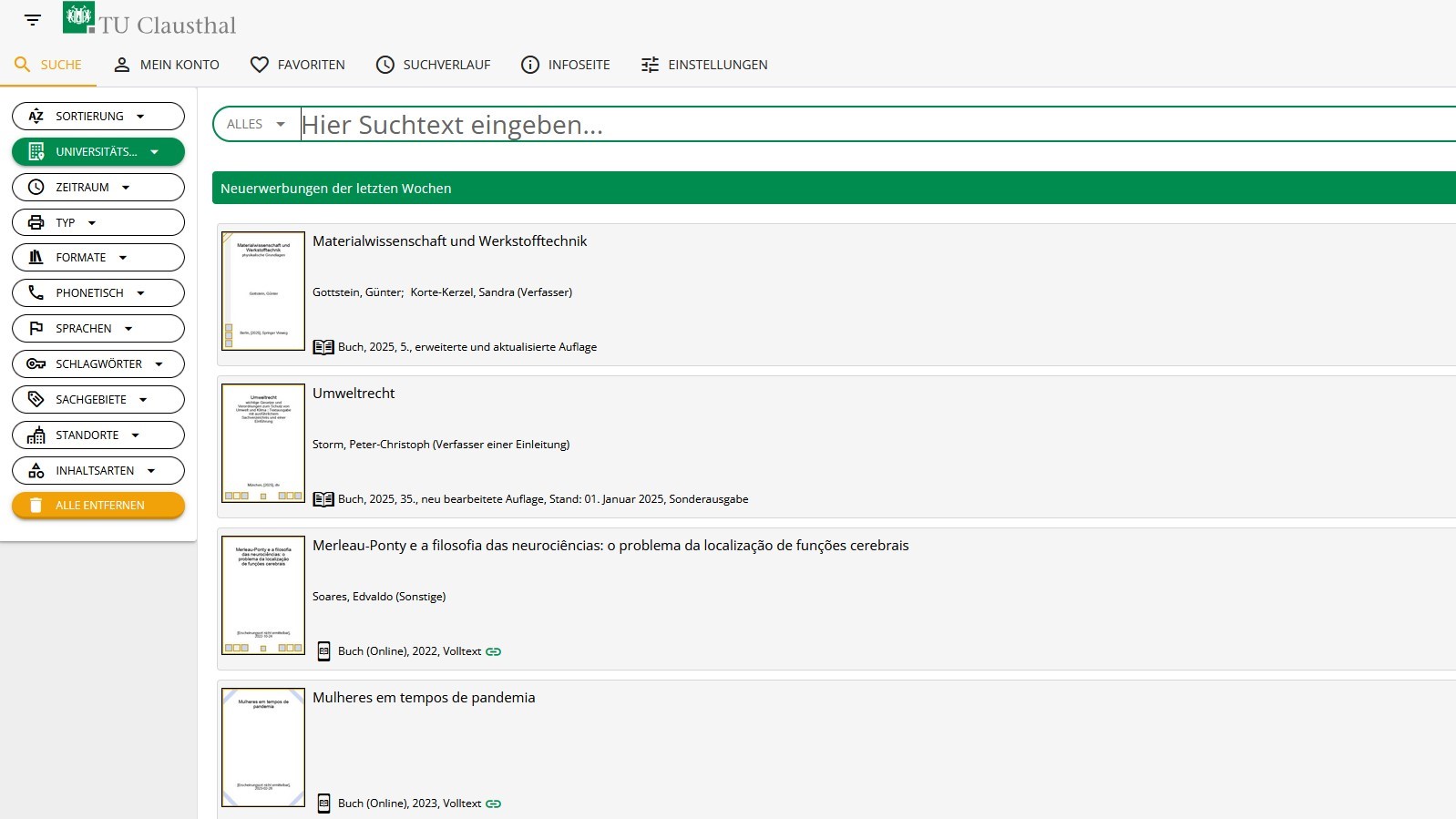Switch to the Favoriten tab
Image resolution: width=1456 pixels, height=819 pixels.
[x=298, y=65]
